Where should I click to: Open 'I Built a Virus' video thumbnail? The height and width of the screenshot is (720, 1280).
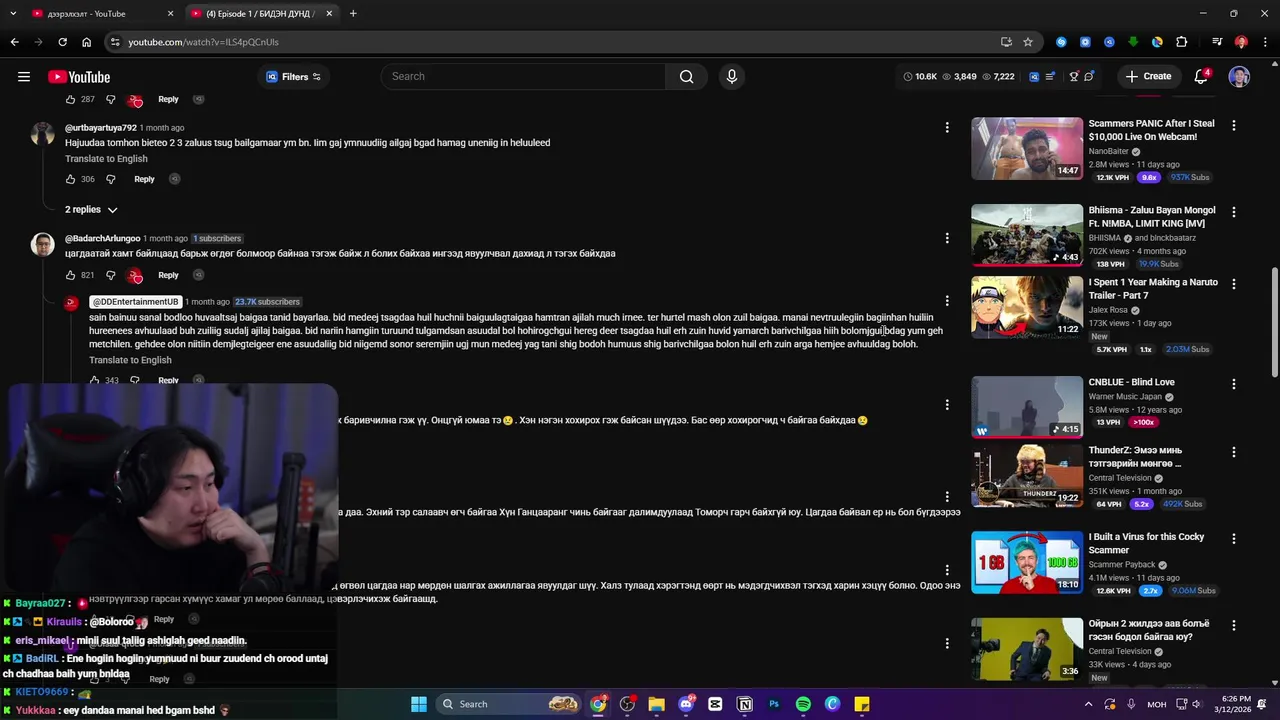click(1027, 562)
